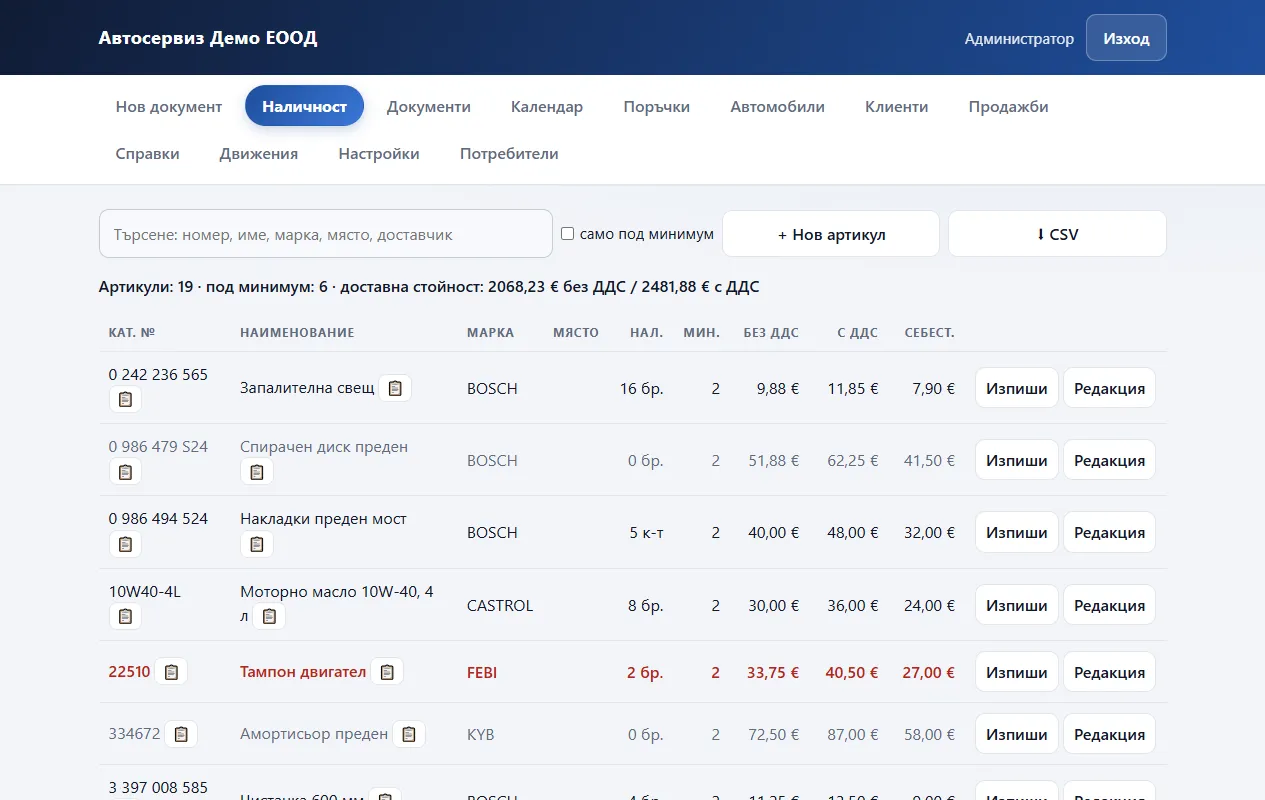Click Изпиши for Тампон двигател

point(1017,672)
